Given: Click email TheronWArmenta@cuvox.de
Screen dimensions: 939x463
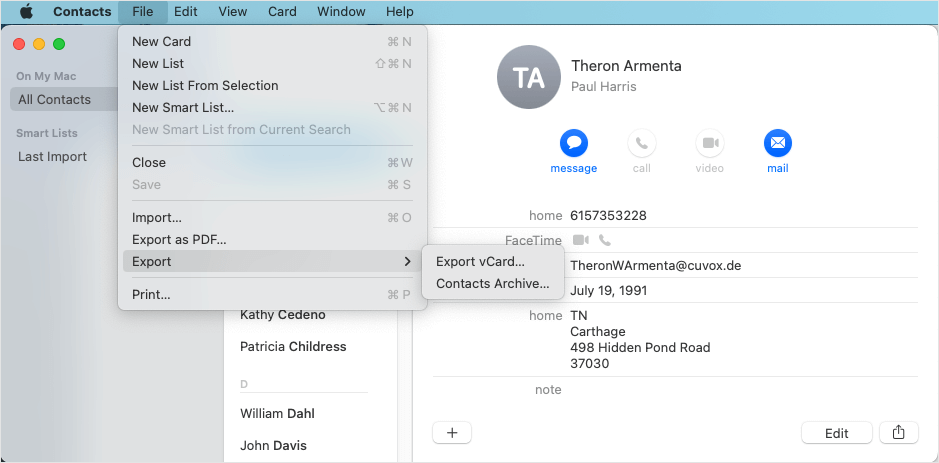Looking at the screenshot, I should click(656, 265).
